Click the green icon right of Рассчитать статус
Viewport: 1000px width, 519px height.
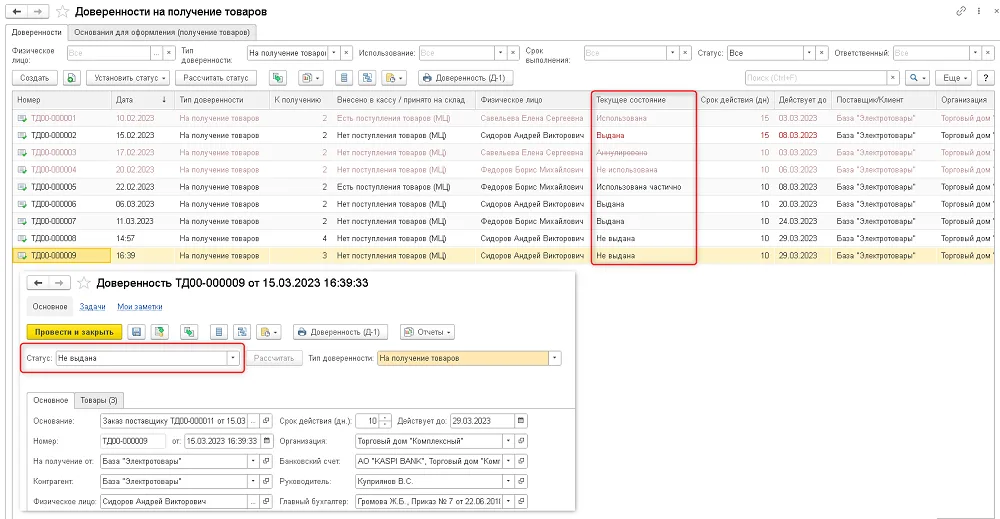tap(277, 78)
